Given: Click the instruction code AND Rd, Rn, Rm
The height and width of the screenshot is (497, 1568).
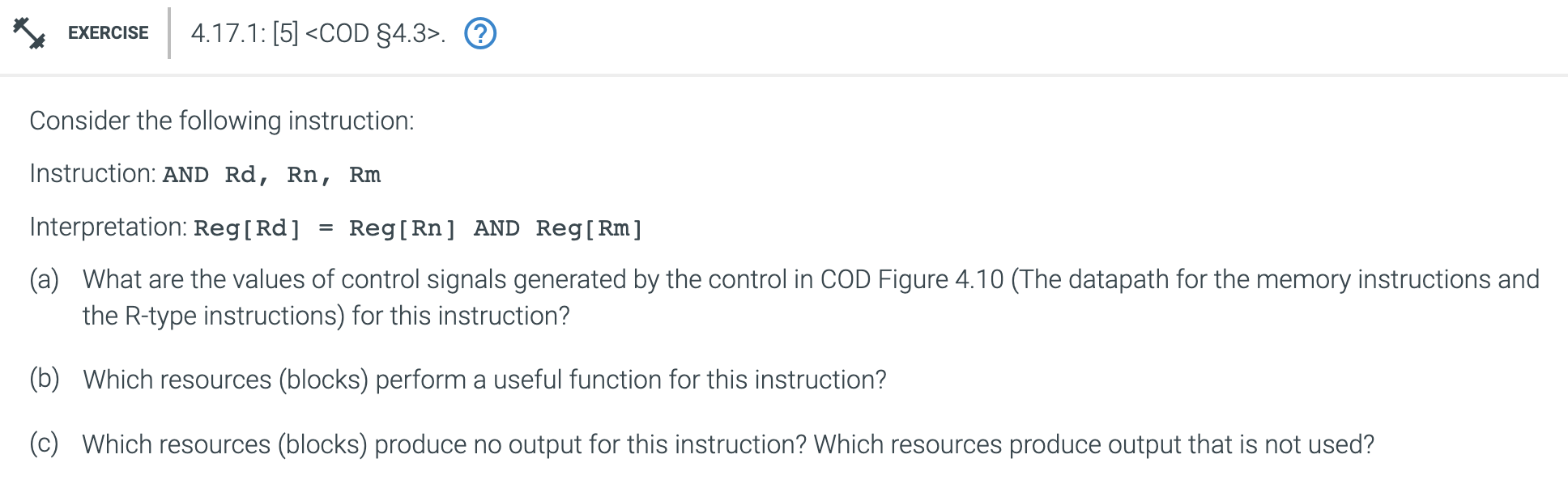Looking at the screenshot, I should [271, 174].
